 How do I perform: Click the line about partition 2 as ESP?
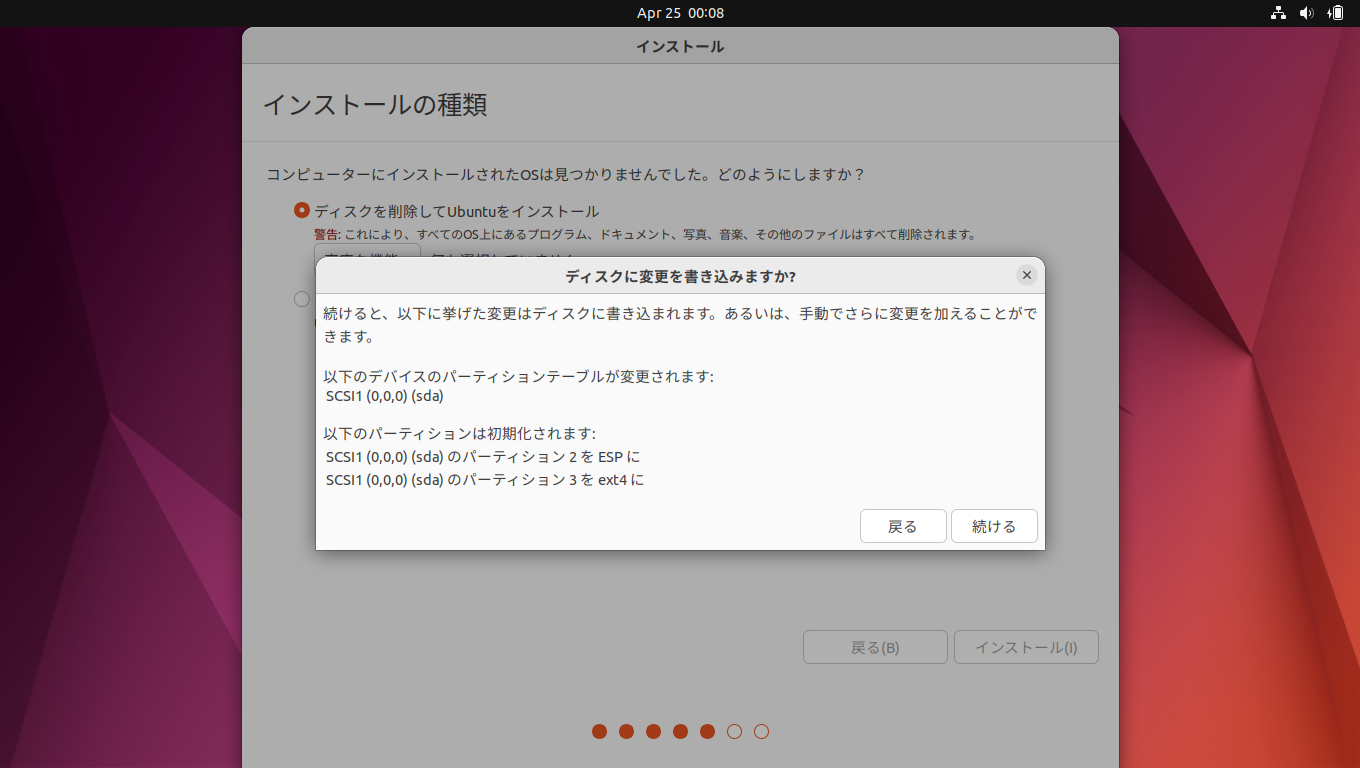tap(483, 457)
